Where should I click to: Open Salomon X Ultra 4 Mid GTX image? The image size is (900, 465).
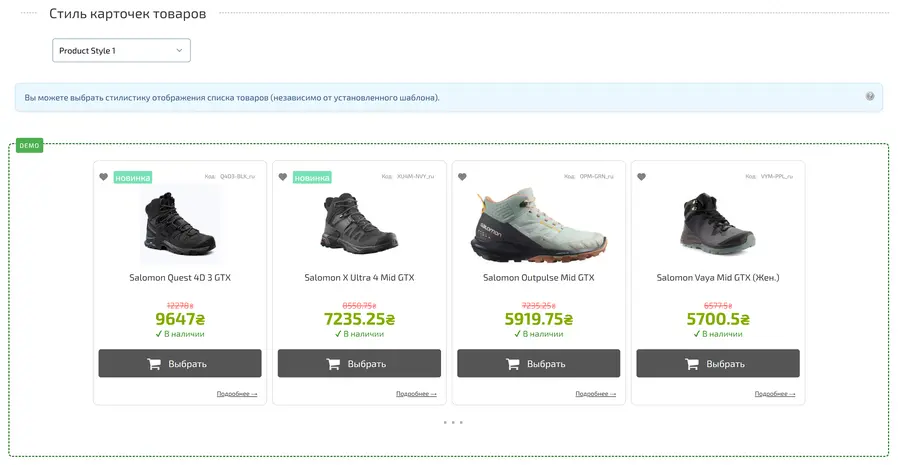[x=359, y=224]
